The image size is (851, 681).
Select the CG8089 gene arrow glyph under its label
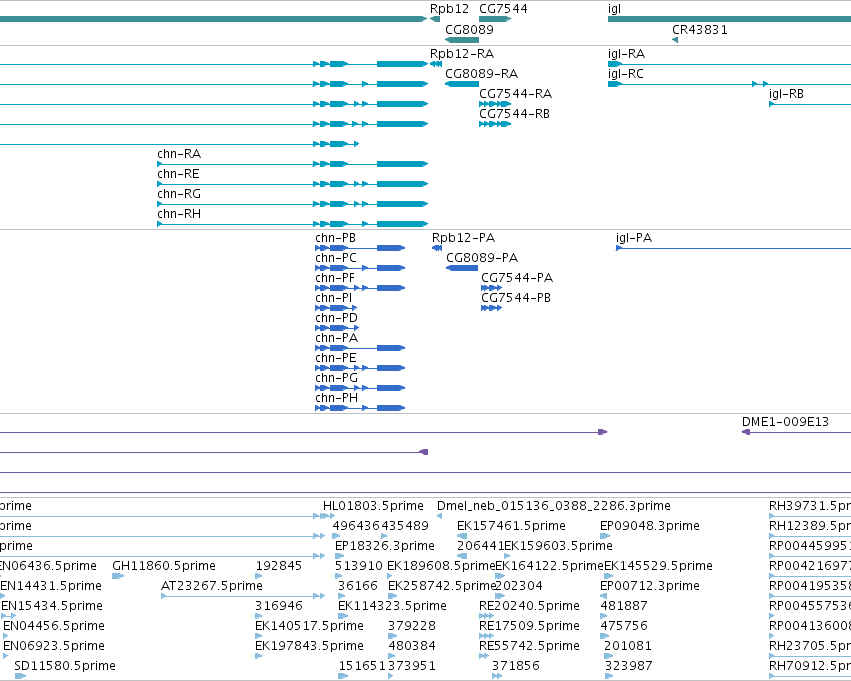[462, 40]
